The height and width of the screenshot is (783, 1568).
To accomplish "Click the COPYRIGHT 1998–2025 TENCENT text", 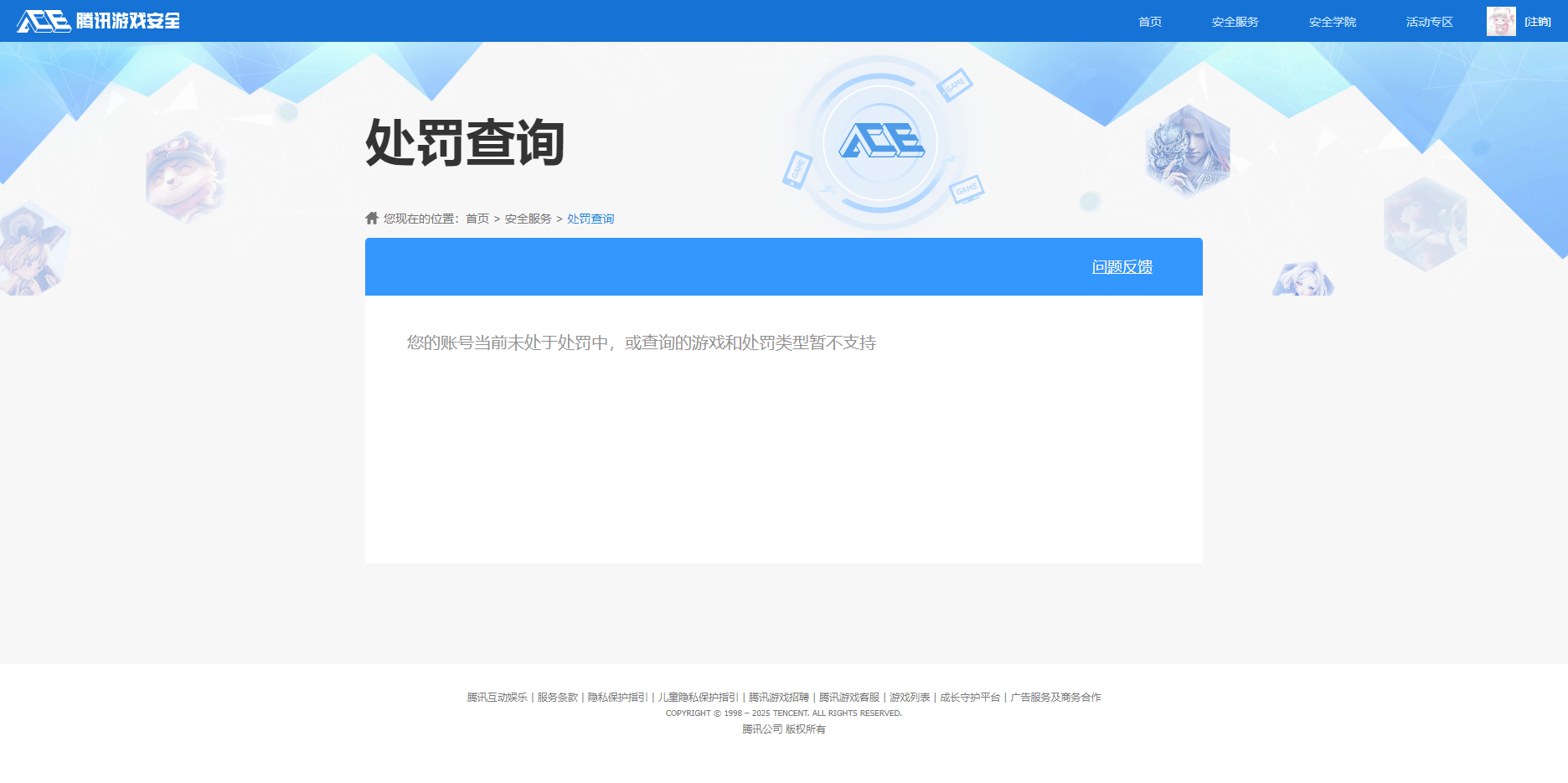I will [784, 713].
